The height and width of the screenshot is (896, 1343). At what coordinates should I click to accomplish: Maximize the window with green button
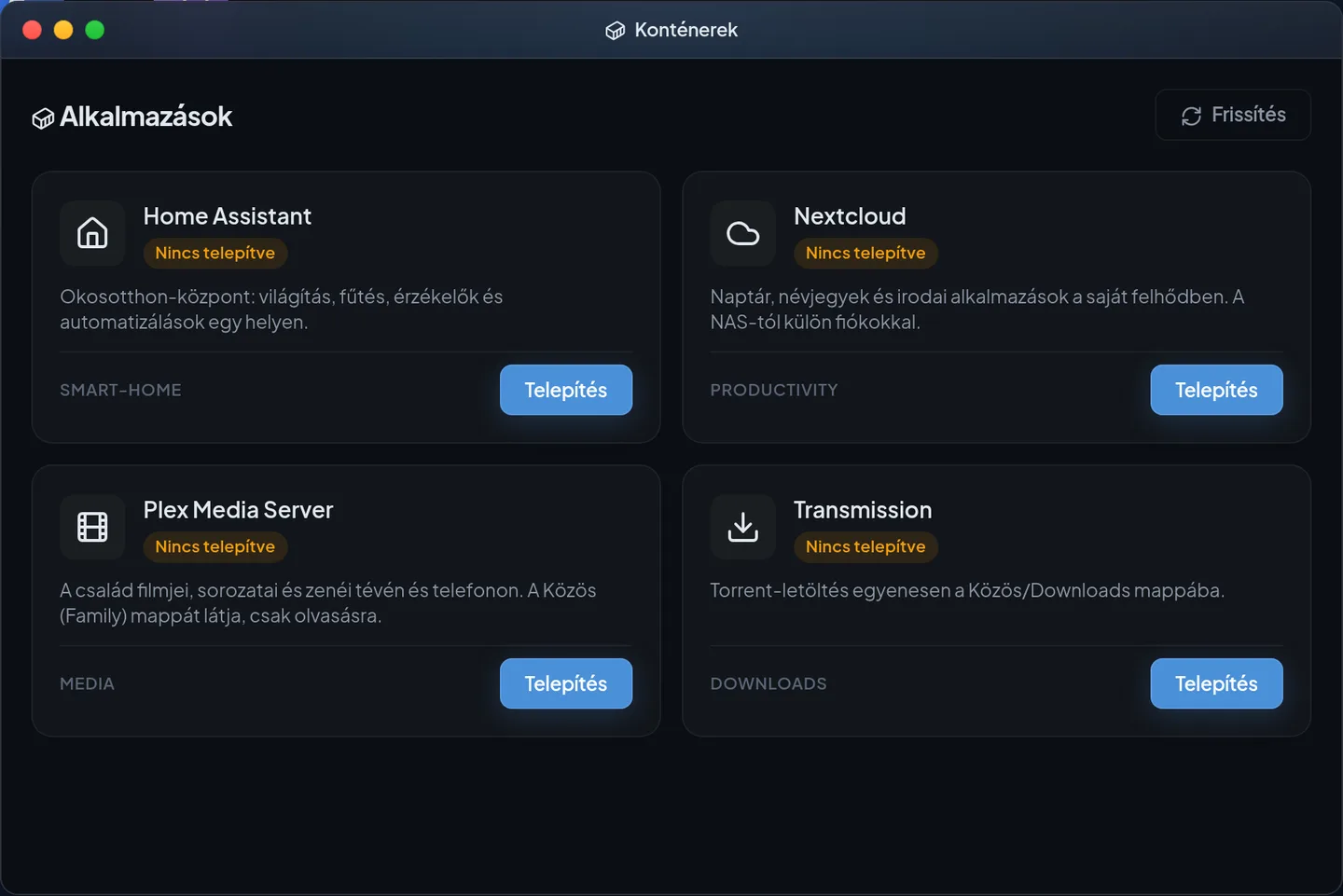pyautogui.click(x=95, y=30)
